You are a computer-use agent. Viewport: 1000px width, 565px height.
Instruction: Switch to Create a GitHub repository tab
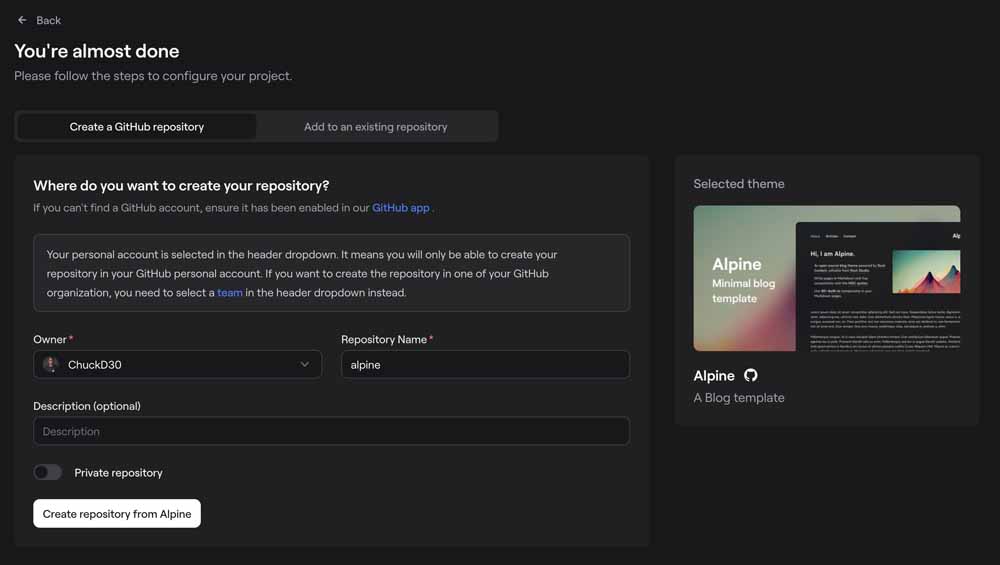136,127
